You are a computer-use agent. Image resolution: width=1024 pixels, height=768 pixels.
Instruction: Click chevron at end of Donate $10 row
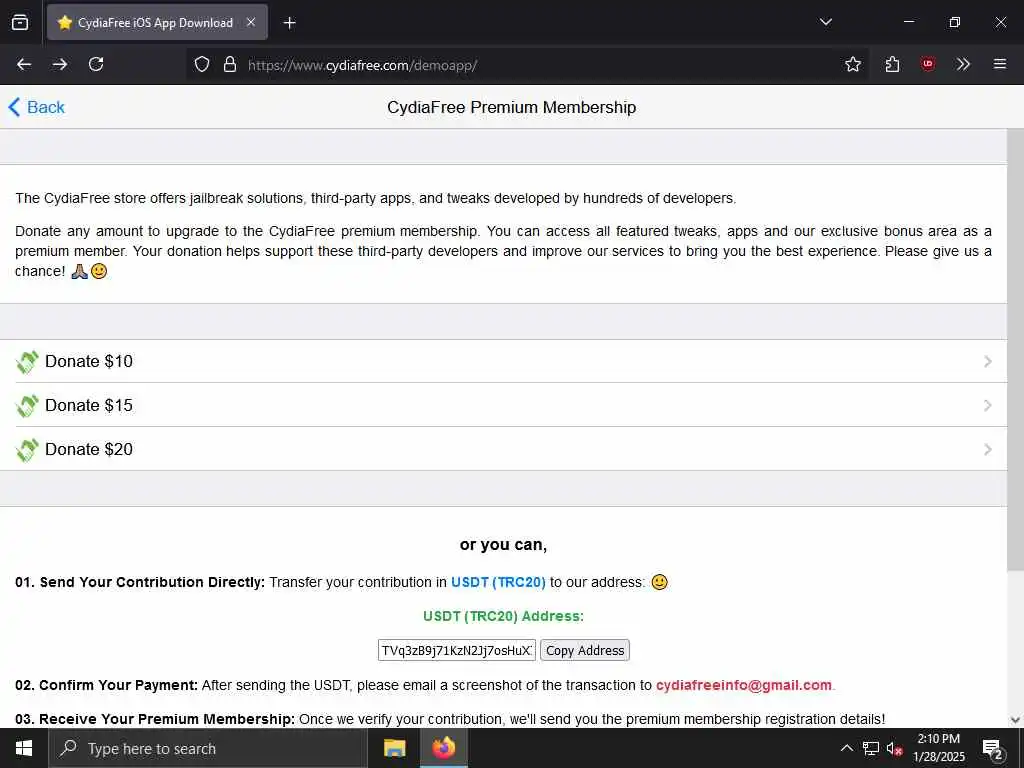tap(987, 362)
